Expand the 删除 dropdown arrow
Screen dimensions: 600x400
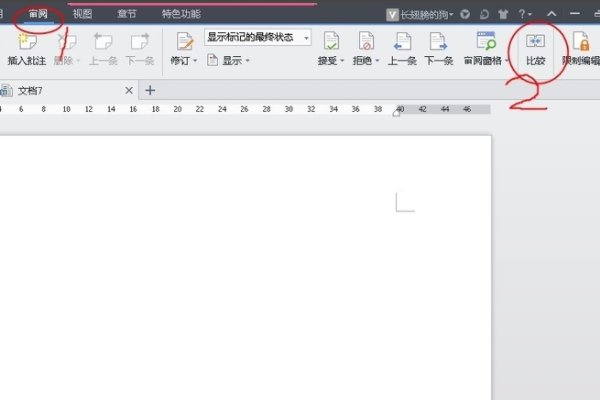78,60
